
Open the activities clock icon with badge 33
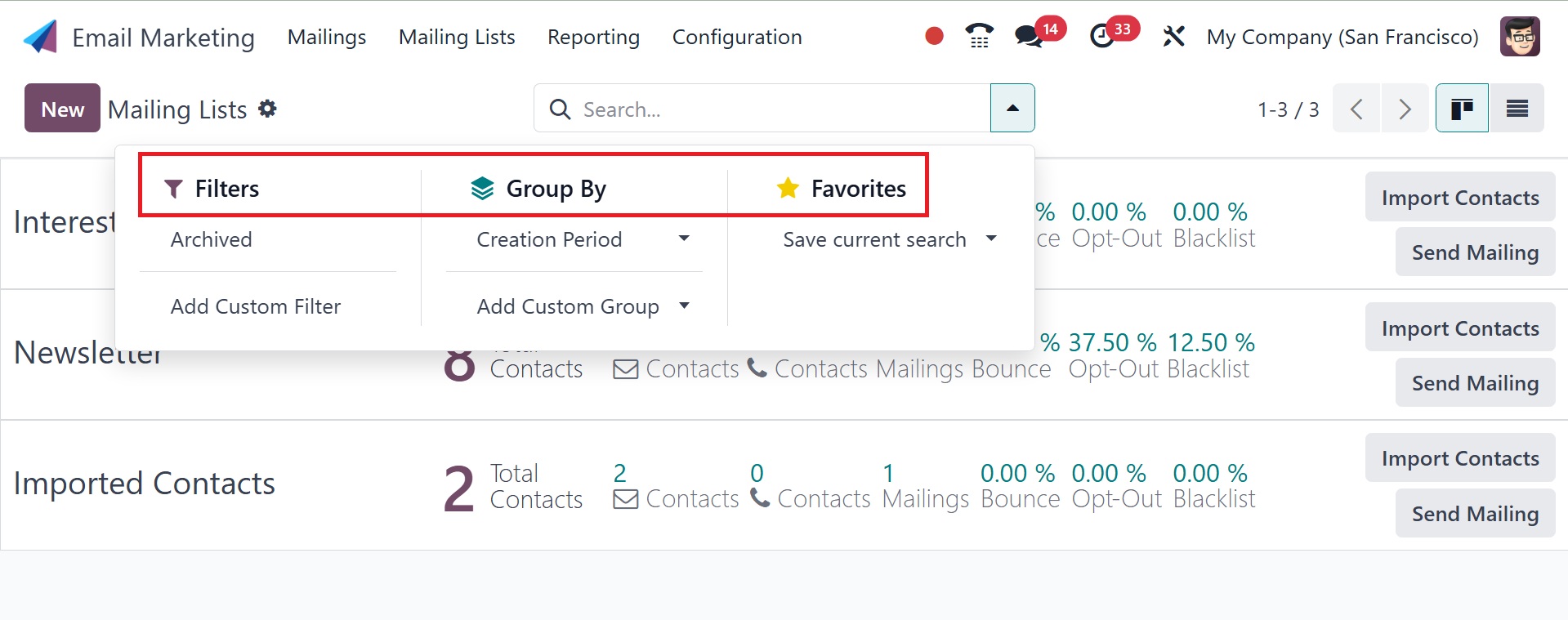click(x=1102, y=37)
